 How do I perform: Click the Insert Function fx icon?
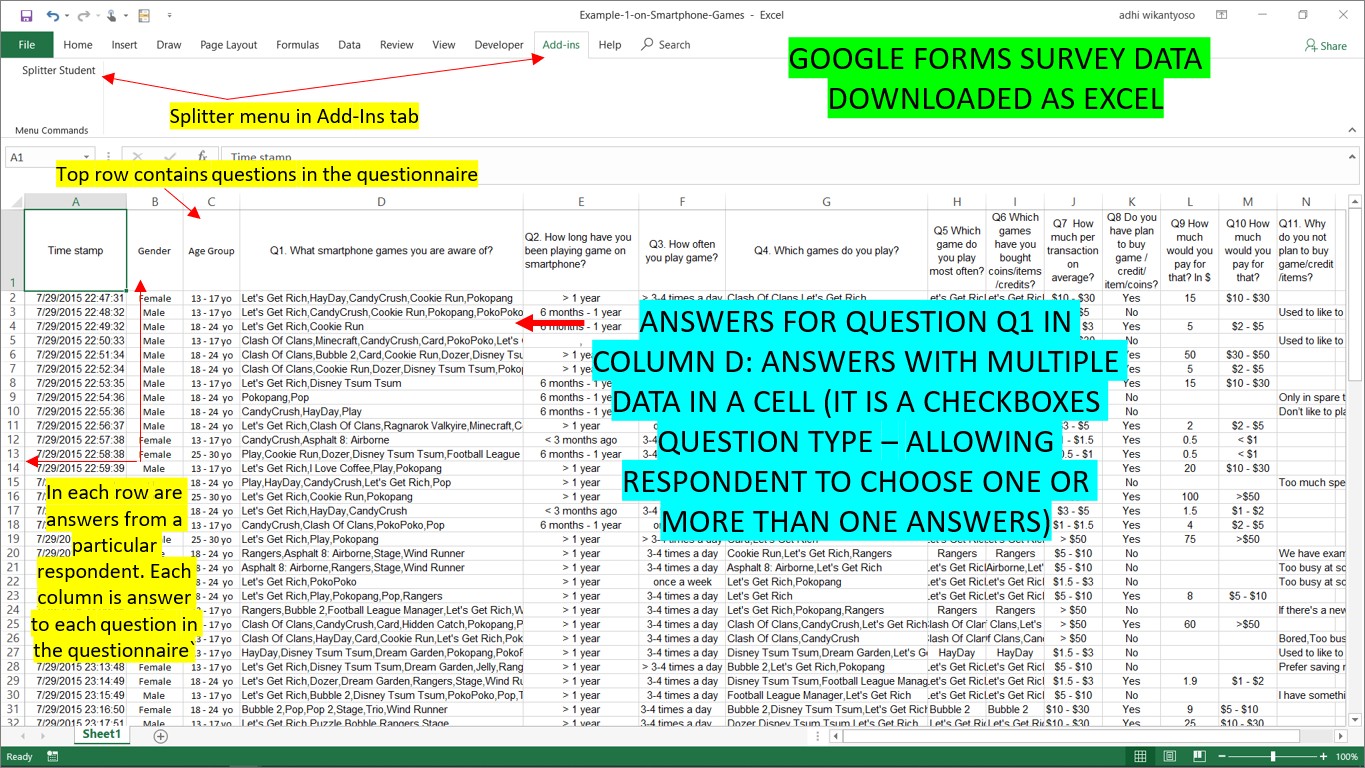[x=202, y=157]
